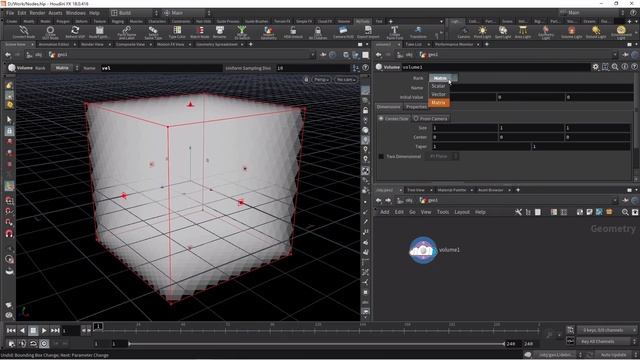Click the Rename shelf tool
The height and width of the screenshot is (360, 640).
[220, 32]
